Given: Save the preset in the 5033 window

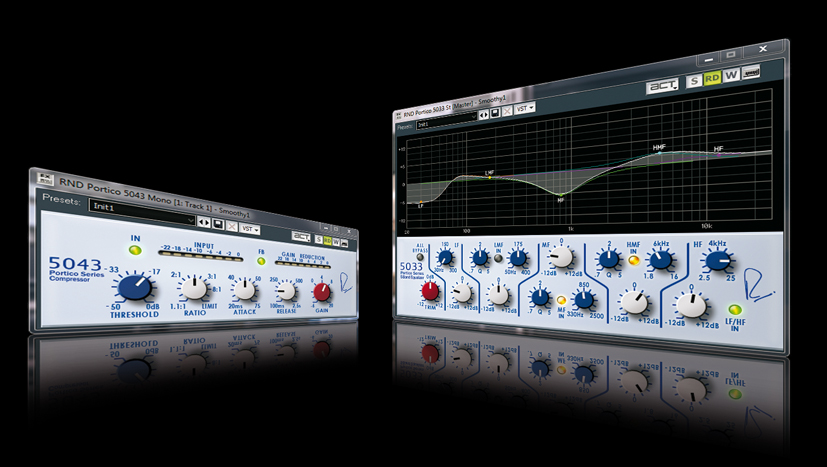Looking at the screenshot, I should [x=495, y=112].
